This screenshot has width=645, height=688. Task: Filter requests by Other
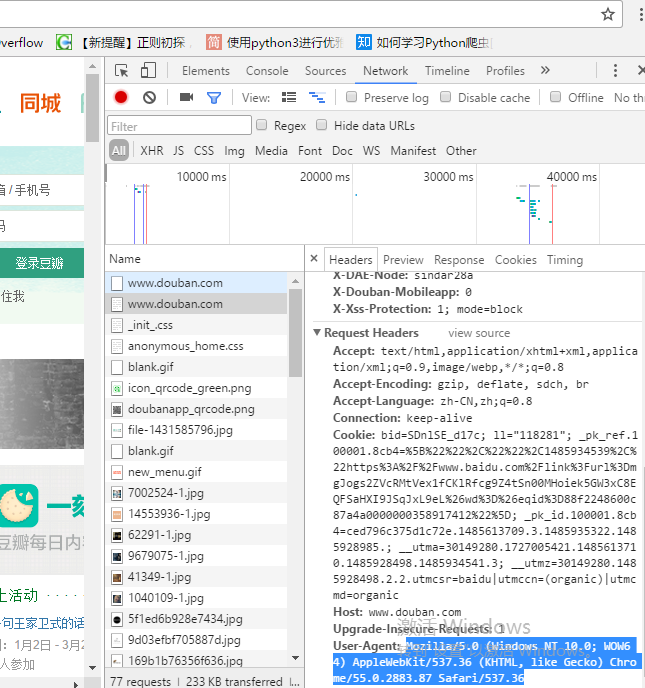461,150
